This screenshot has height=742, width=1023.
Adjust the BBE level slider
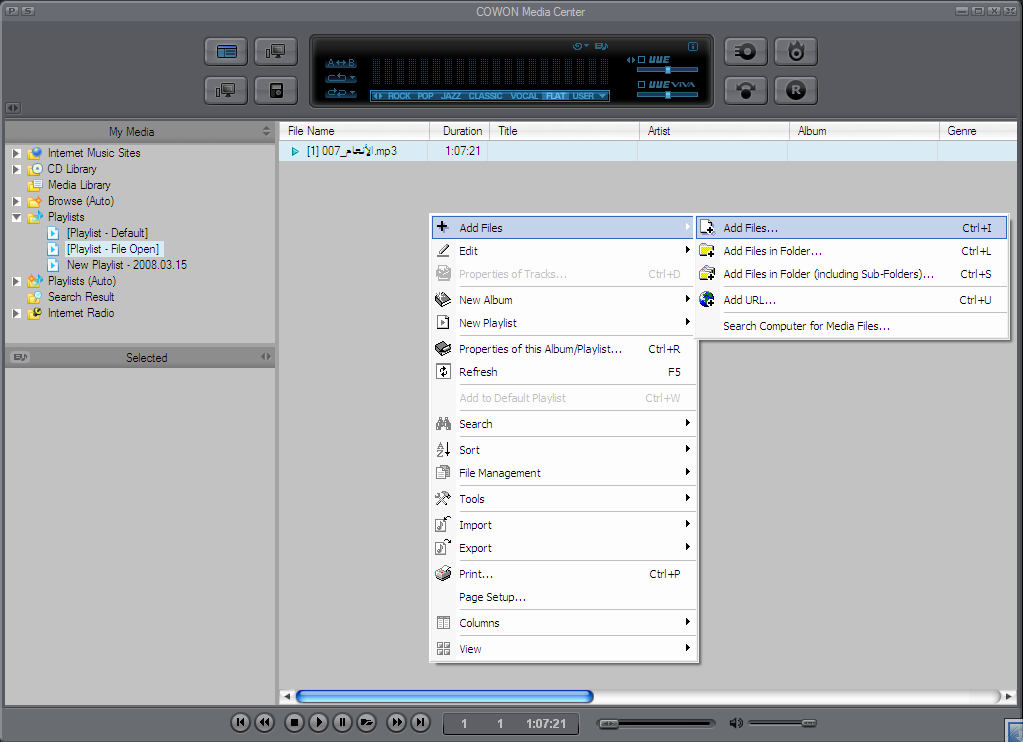[667, 70]
